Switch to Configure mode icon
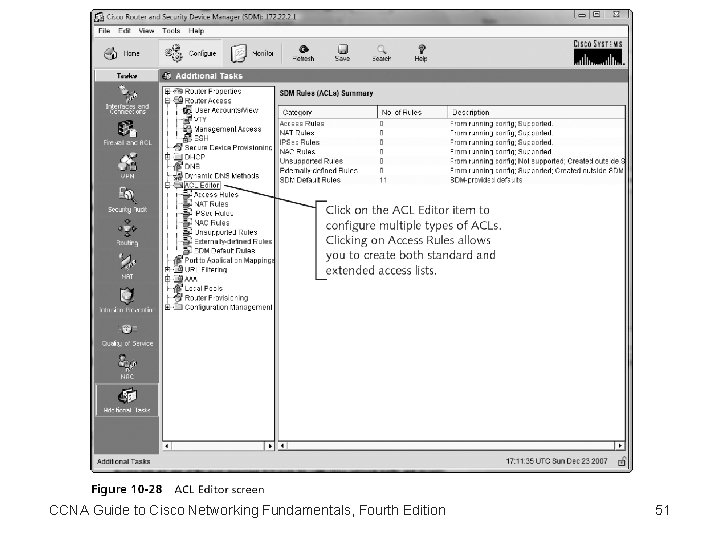The image size is (720, 540). point(174,53)
